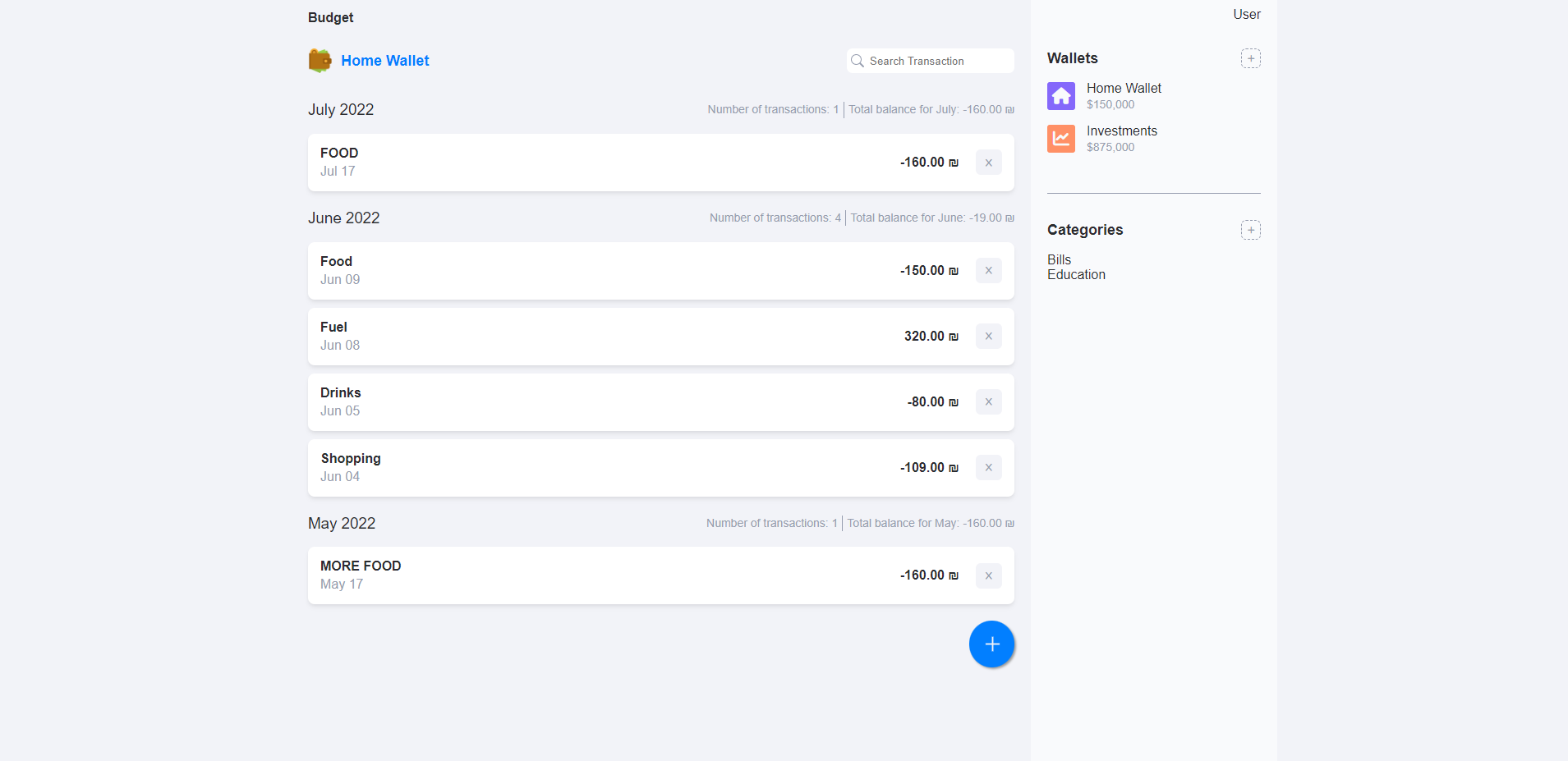Delete the MORE FOOD transaction from May
Screen dimensions: 1568x761
click(x=988, y=575)
